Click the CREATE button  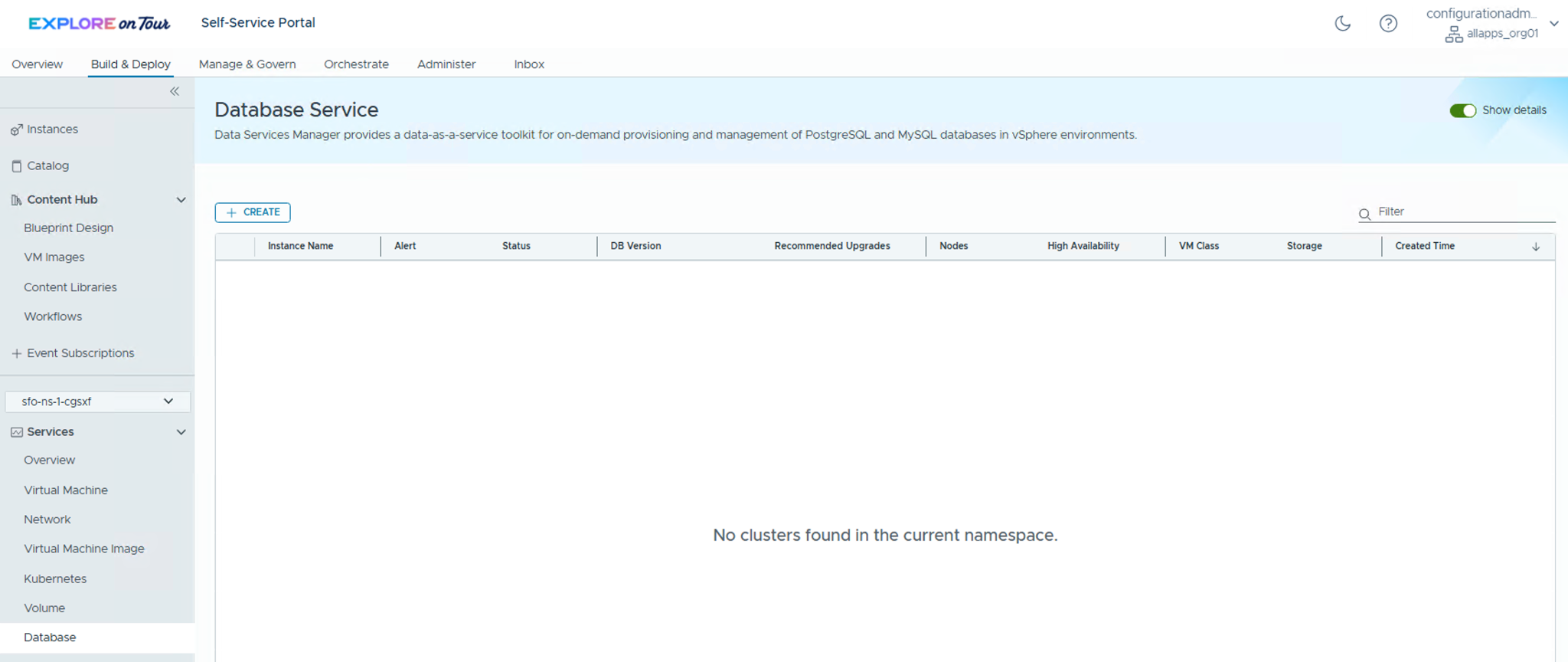pos(253,212)
